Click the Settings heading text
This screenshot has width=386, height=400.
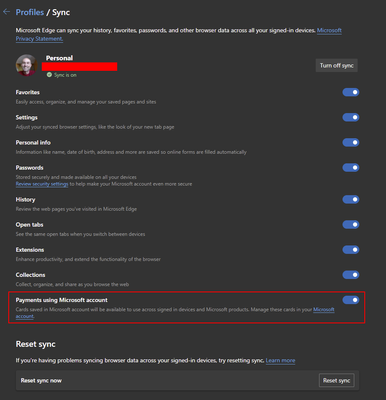coord(27,118)
